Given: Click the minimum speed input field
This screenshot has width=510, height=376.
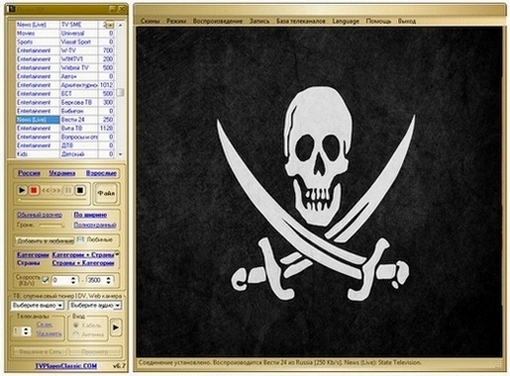Looking at the screenshot, I should coord(61,280).
